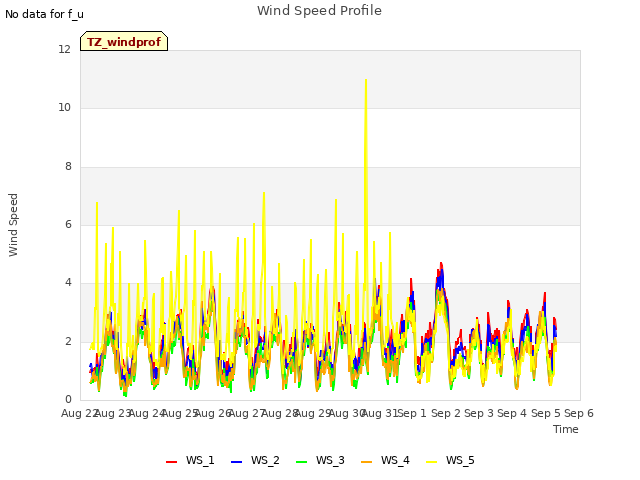This screenshot has height=480, width=640.
Task: Click the red WS_1 legend swatch
Action: [171, 462]
